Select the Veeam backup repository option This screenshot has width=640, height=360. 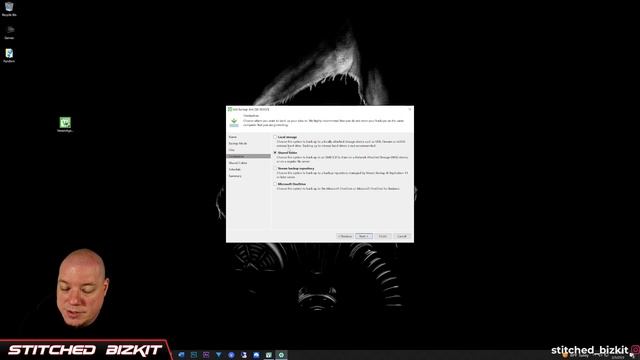click(275, 168)
